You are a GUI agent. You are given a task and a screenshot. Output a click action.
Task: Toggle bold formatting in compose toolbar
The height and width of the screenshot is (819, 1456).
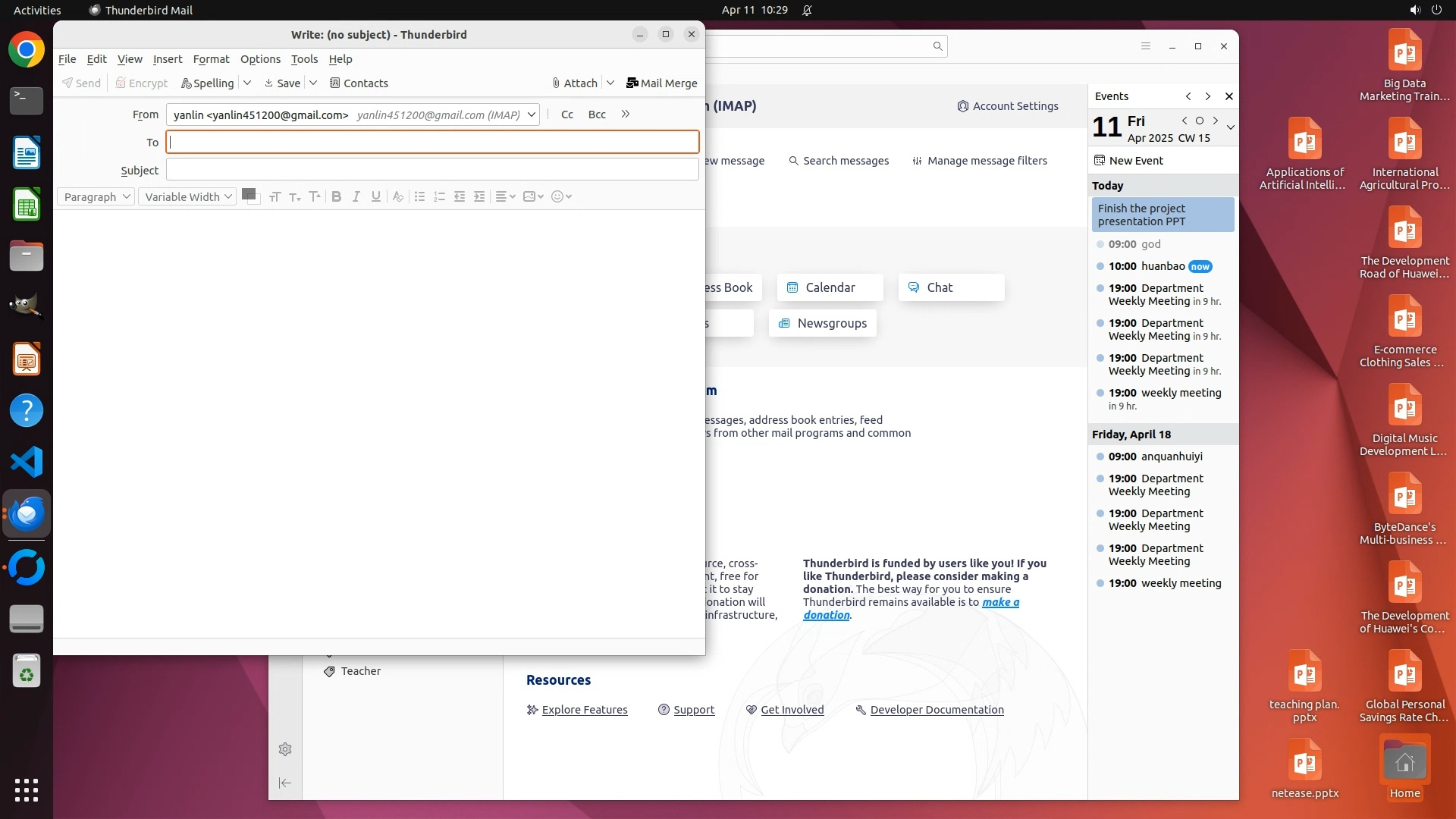point(337,196)
